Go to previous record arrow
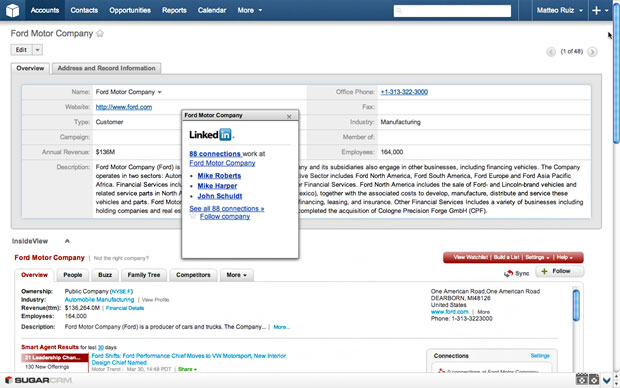 [x=551, y=52]
